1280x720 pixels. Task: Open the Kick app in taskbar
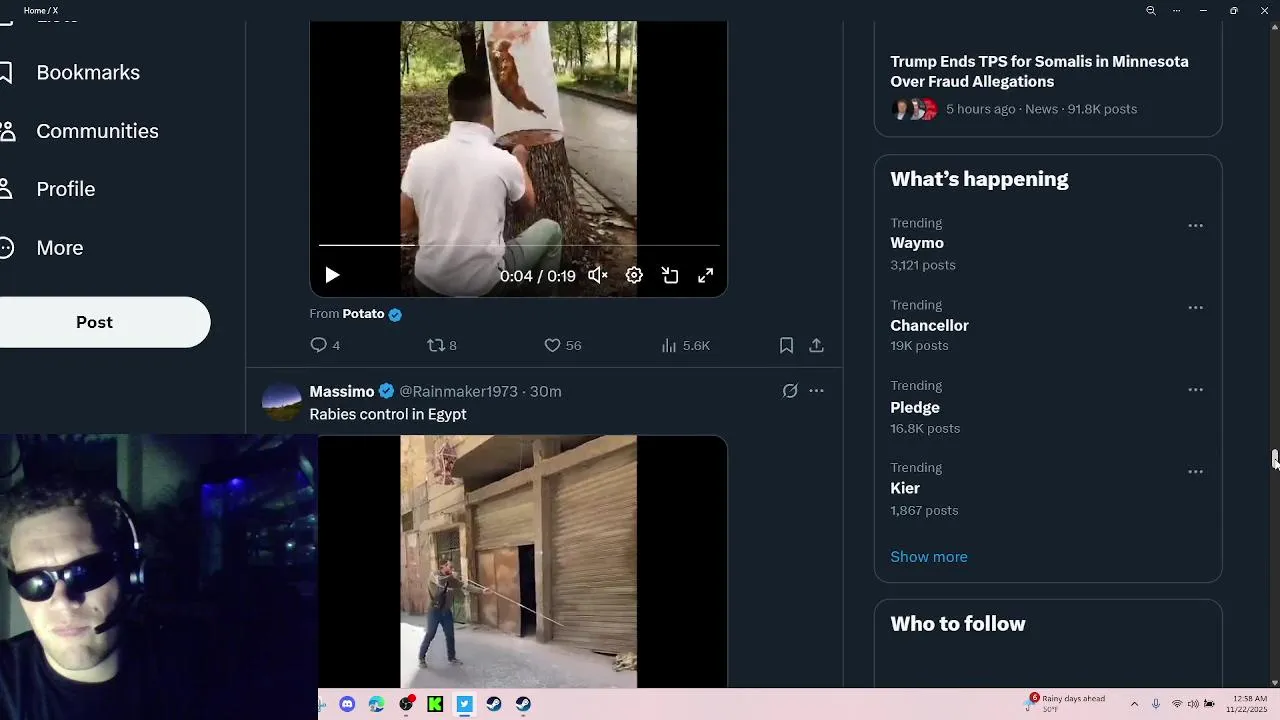click(435, 704)
